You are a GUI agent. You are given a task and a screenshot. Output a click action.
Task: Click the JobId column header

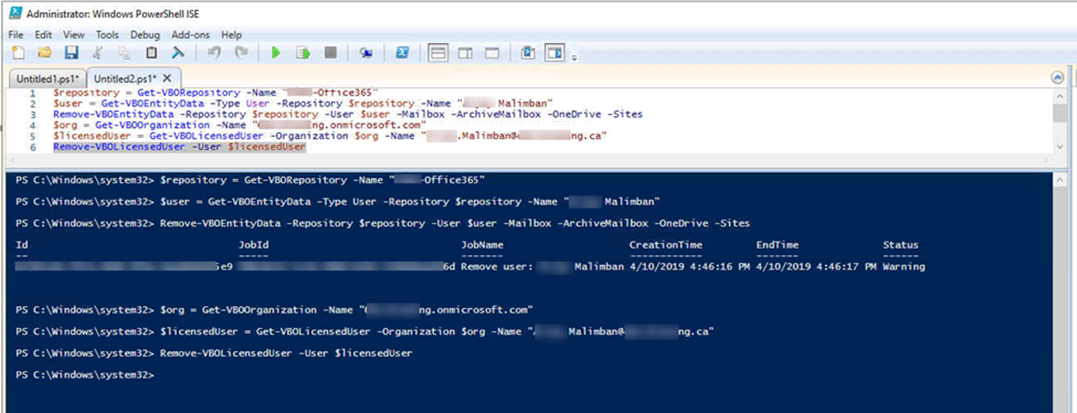point(253,245)
